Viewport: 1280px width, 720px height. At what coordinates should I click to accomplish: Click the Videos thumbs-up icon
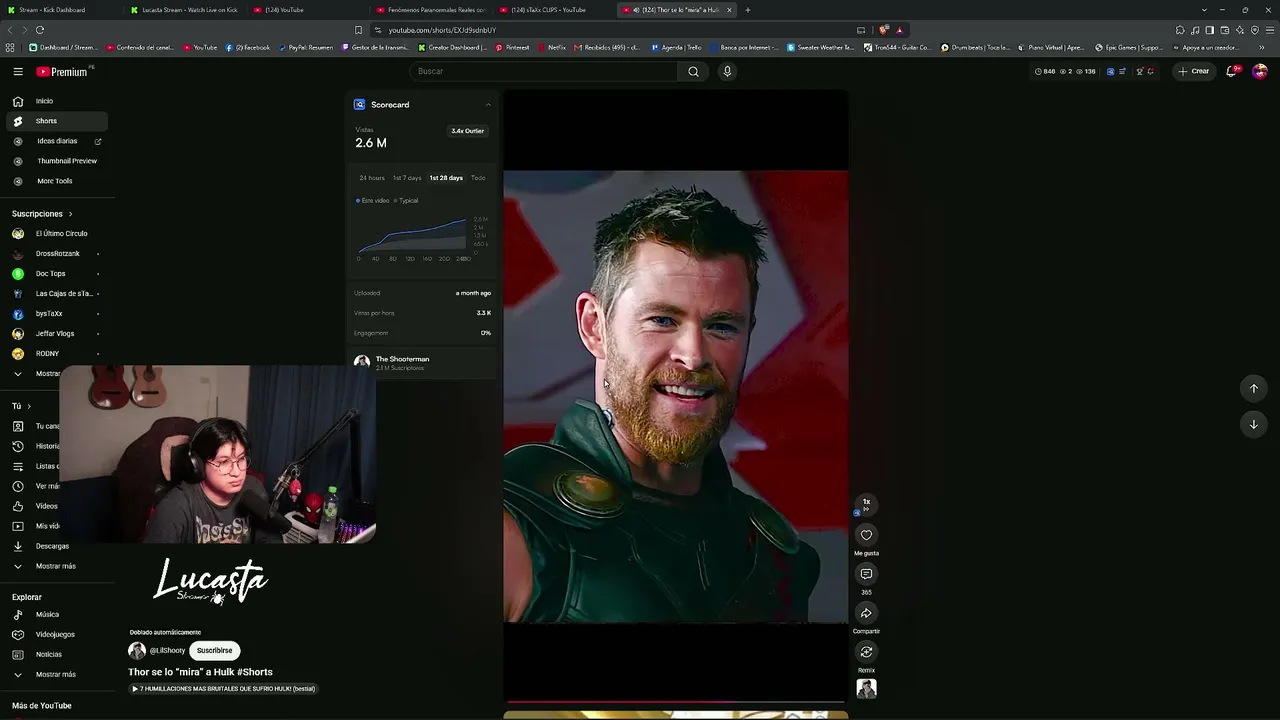coord(18,506)
